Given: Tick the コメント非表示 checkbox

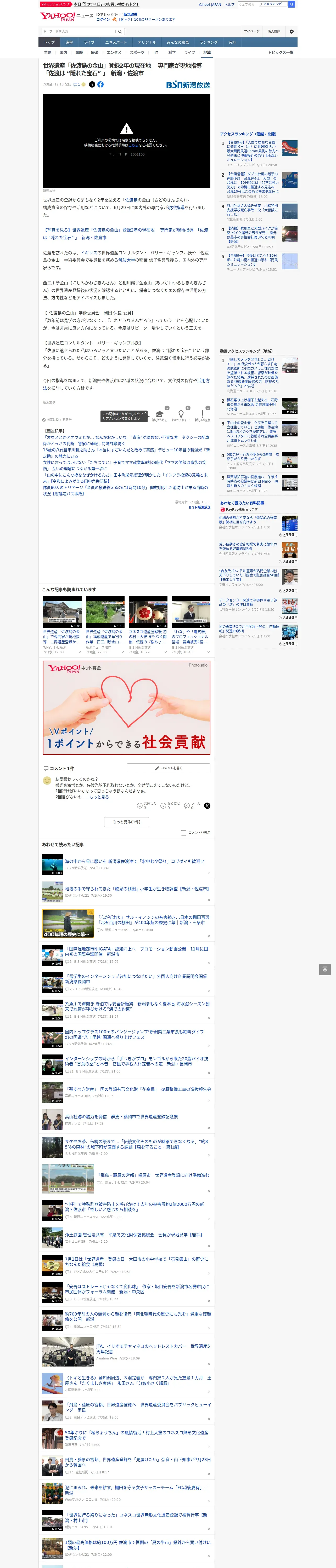Looking at the screenshot, I should tap(183, 833).
